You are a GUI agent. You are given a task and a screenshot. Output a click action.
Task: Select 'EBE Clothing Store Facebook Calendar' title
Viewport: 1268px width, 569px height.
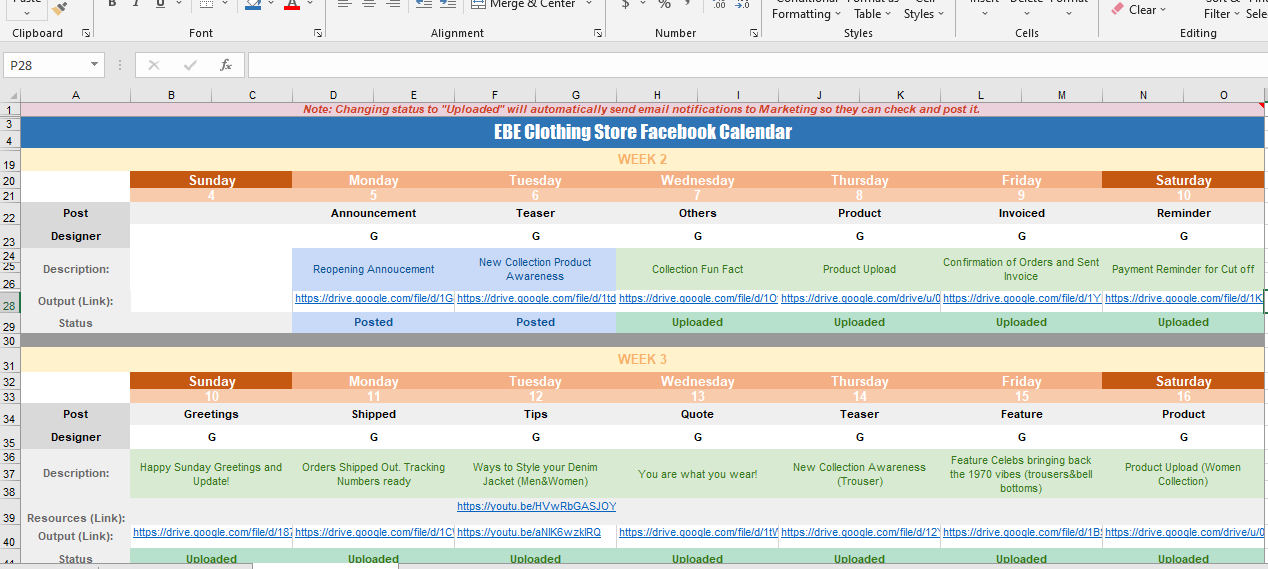(643, 132)
